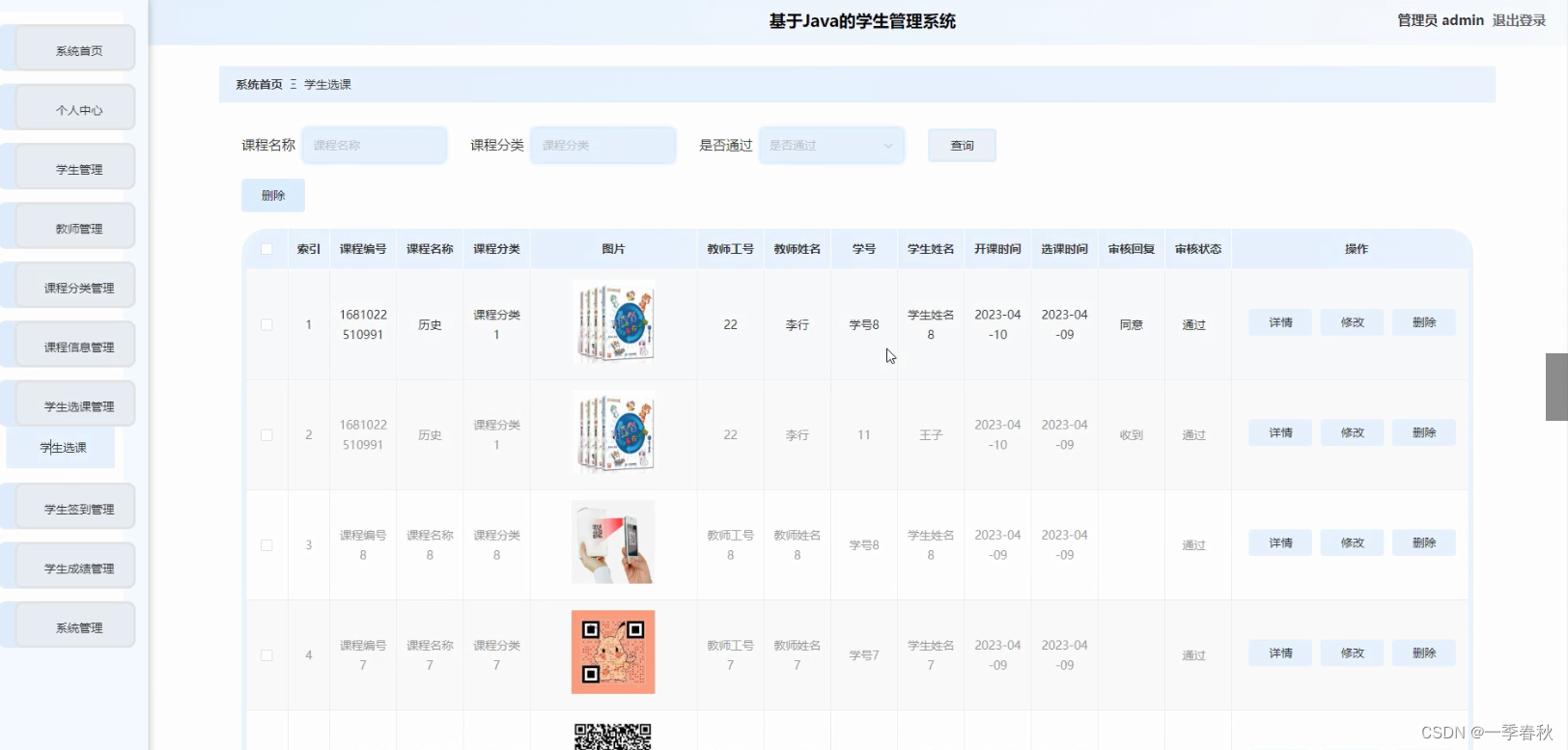The image size is (1568, 750).
Task: Check the row 2 checkbox
Action: pos(266,435)
